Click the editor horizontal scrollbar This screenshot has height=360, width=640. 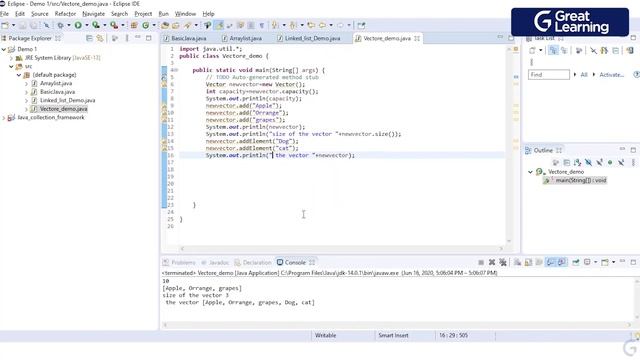tap(341, 248)
